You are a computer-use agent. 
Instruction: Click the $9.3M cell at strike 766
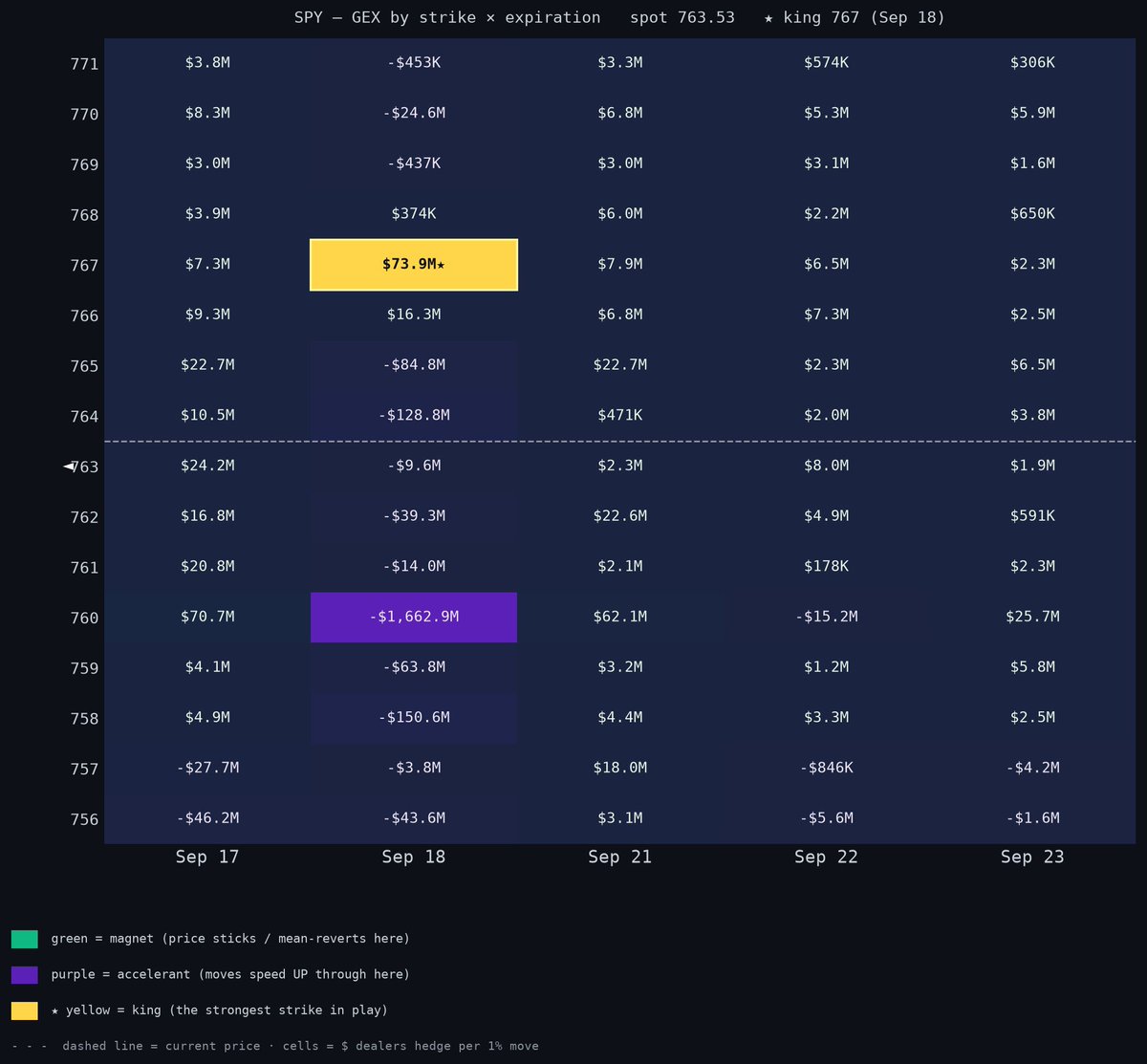pos(207,315)
